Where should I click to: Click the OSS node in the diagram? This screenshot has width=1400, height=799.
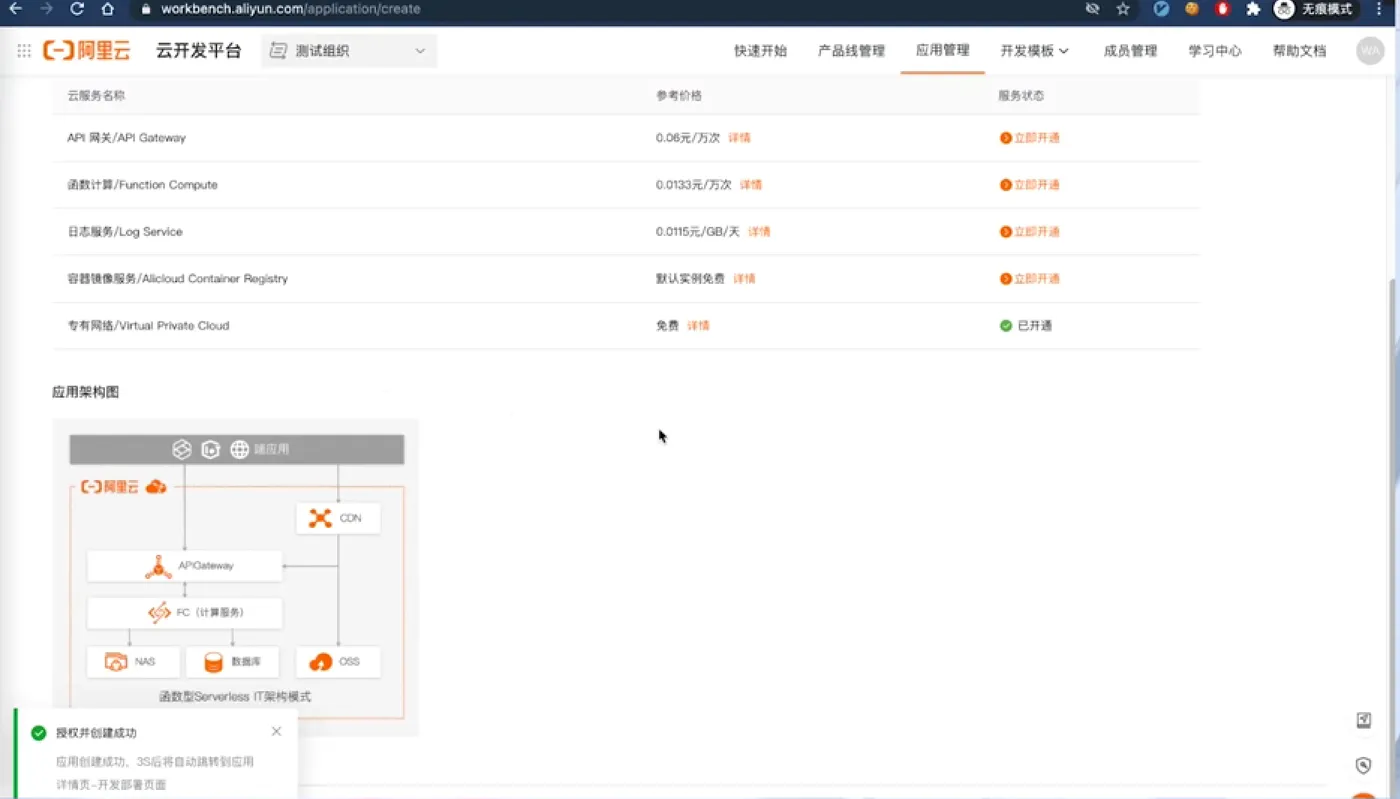[x=338, y=662]
